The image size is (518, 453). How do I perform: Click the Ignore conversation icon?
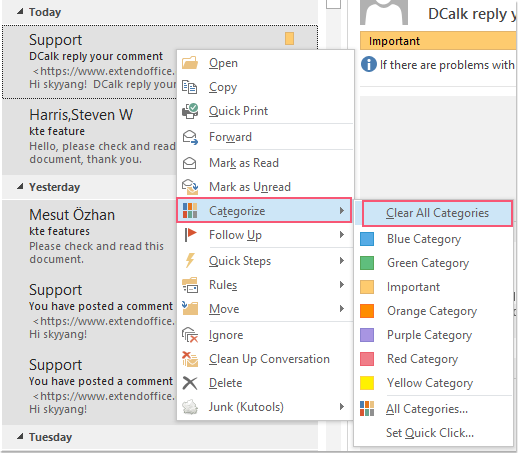pyautogui.click(x=190, y=335)
